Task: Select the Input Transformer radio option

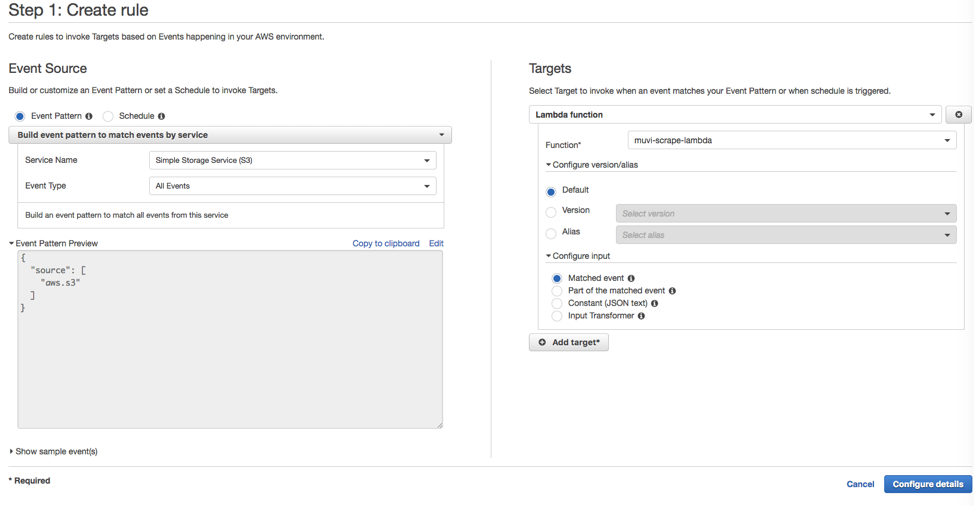Action: pyautogui.click(x=557, y=316)
